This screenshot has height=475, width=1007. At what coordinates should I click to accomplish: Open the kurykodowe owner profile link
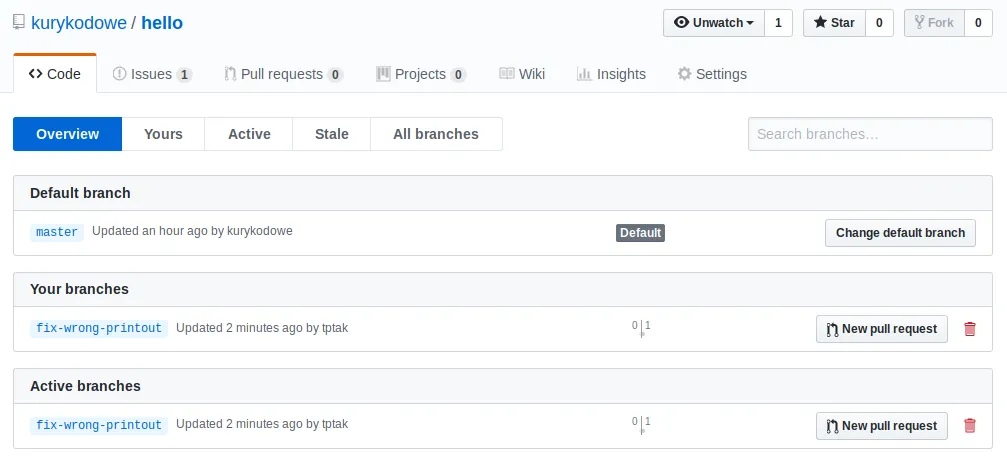click(x=79, y=23)
